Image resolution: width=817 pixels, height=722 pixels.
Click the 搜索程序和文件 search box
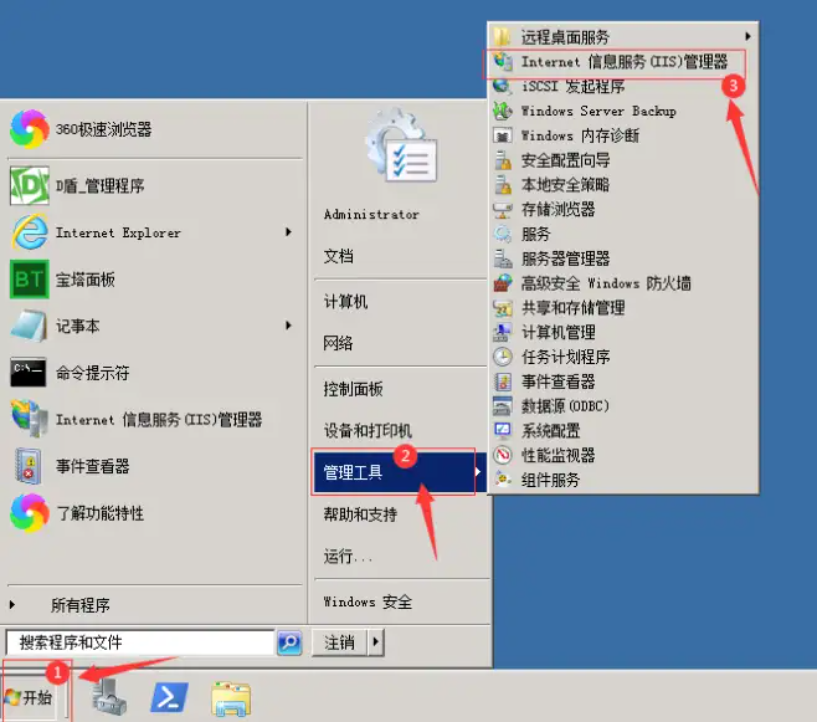tap(140, 642)
